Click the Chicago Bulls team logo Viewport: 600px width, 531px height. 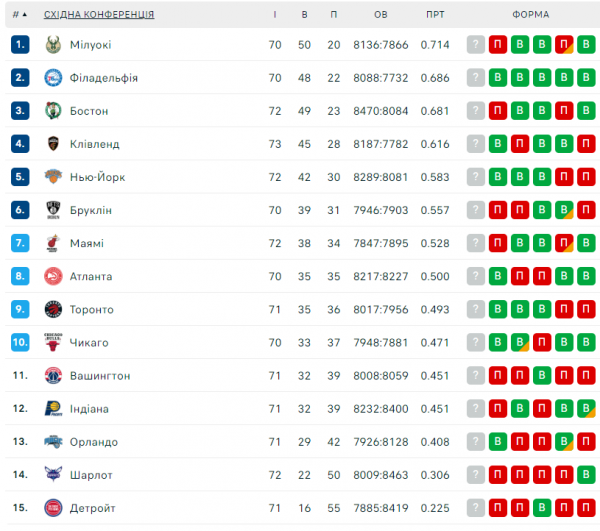tap(53, 342)
